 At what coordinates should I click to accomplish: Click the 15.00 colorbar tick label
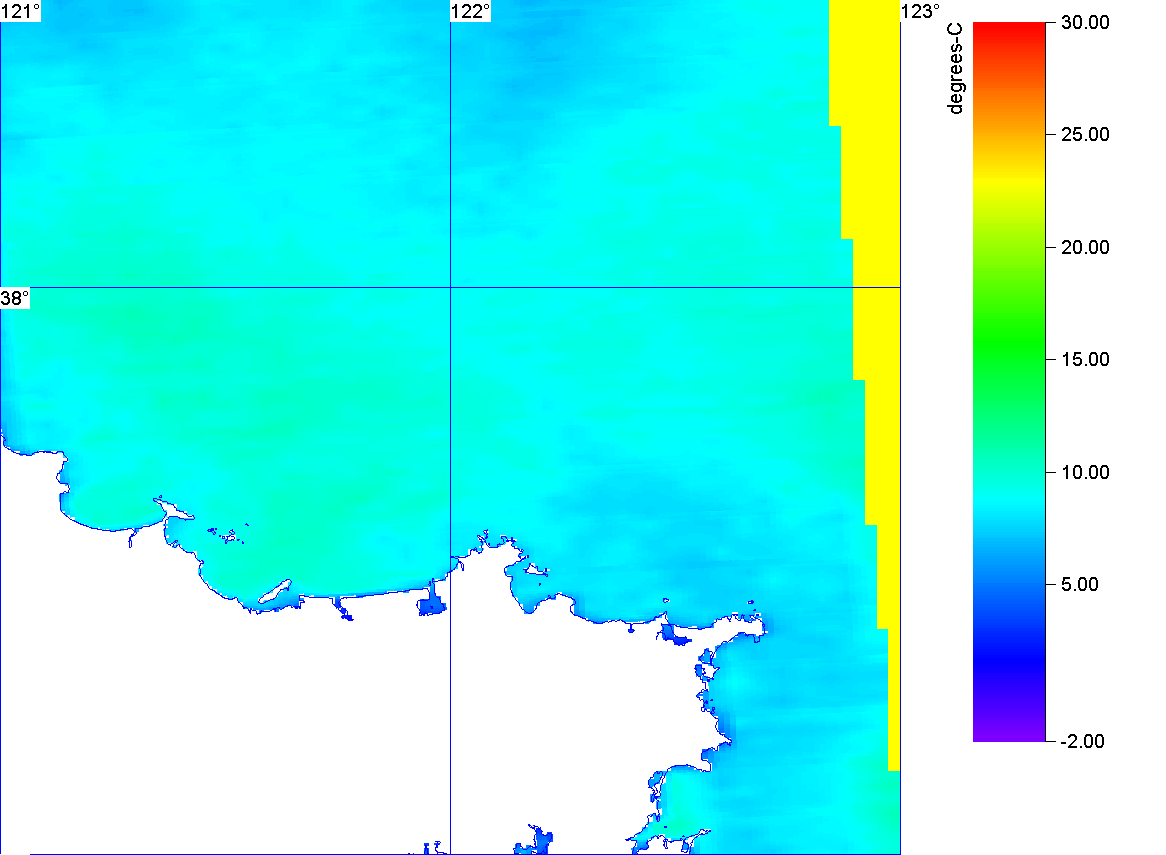coord(1085,360)
